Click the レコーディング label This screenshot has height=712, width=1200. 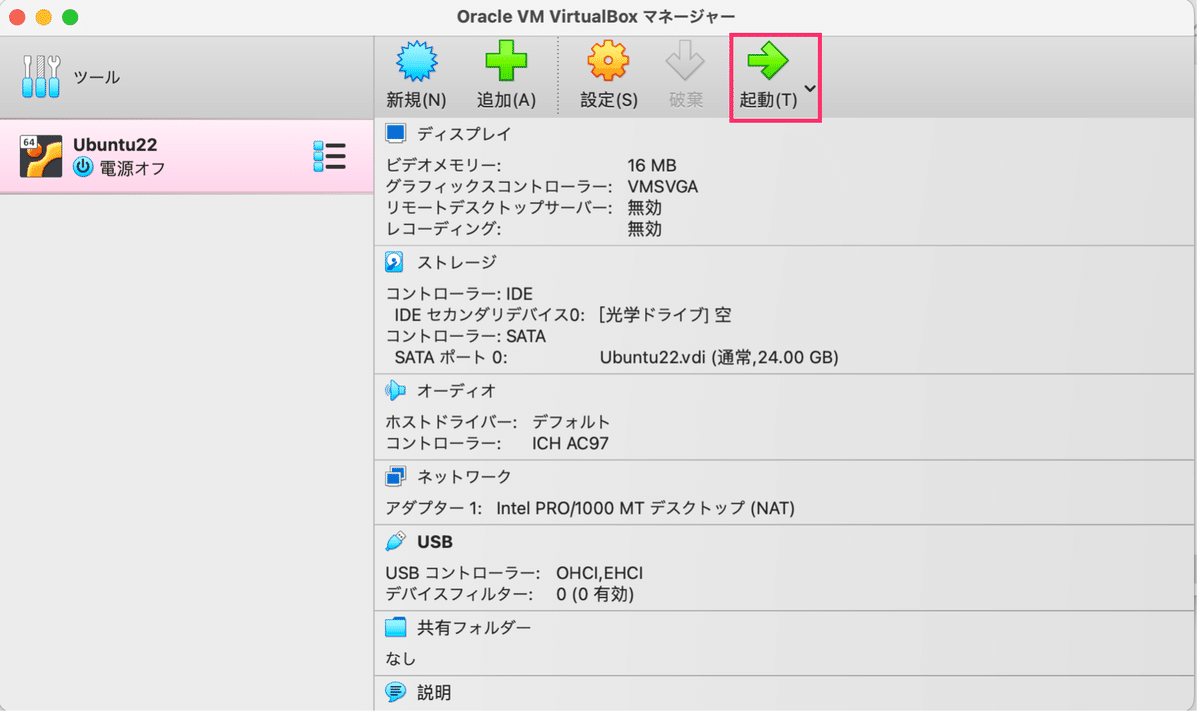[x=443, y=229]
